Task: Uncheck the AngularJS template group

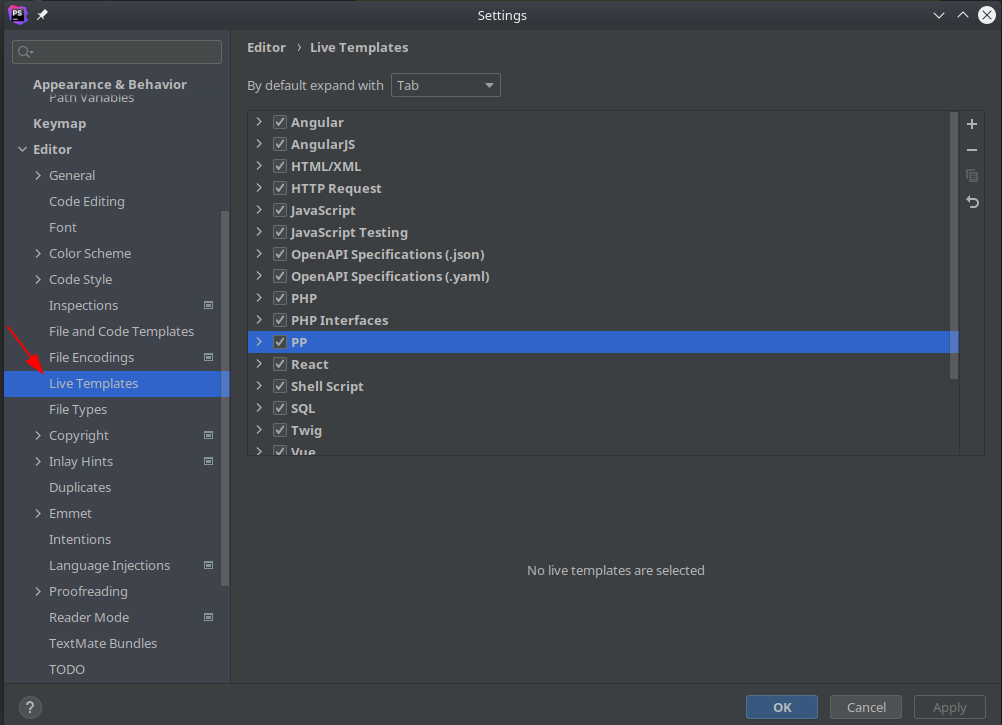Action: pyautogui.click(x=280, y=144)
